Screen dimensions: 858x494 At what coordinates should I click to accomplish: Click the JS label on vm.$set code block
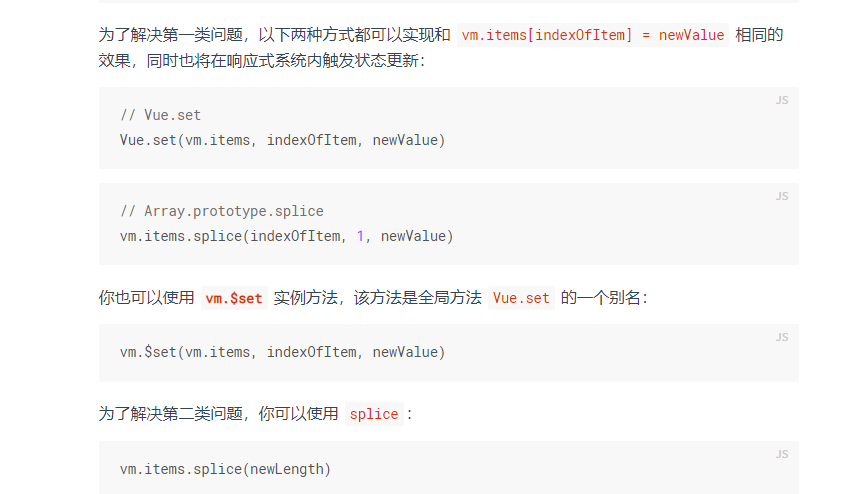(781, 337)
